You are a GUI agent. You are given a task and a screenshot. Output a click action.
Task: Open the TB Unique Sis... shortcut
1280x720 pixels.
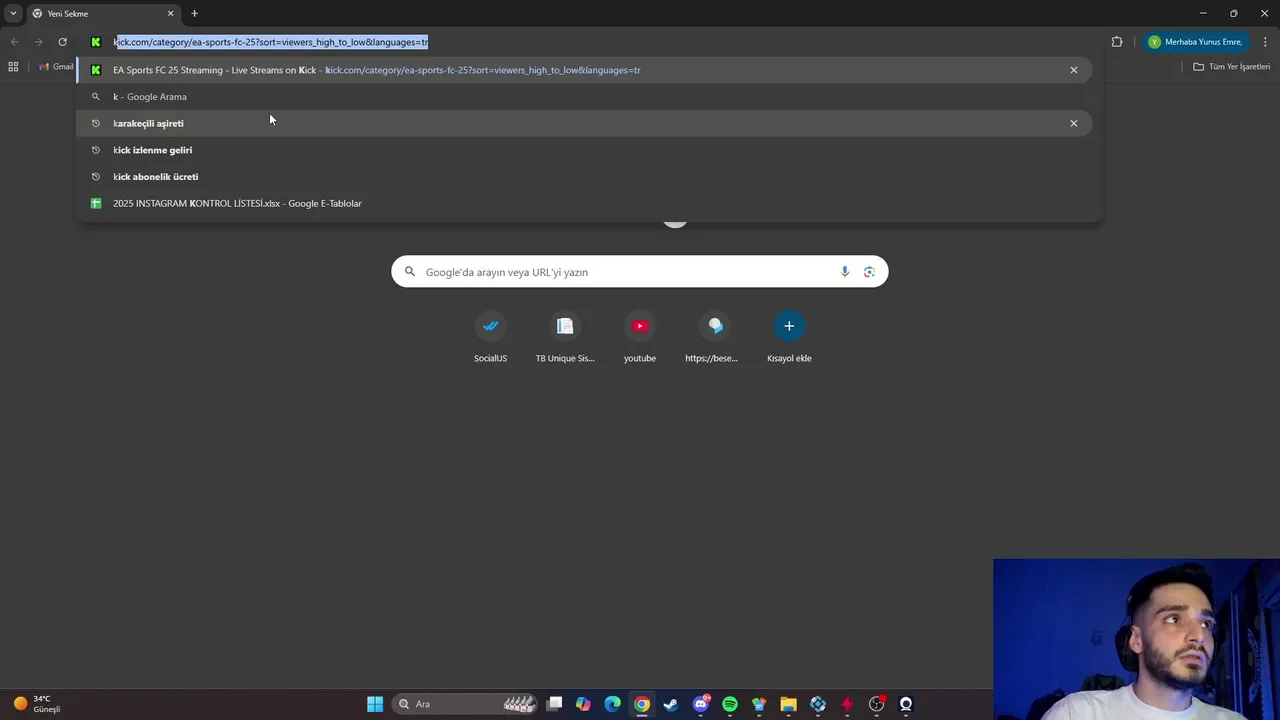(x=565, y=337)
